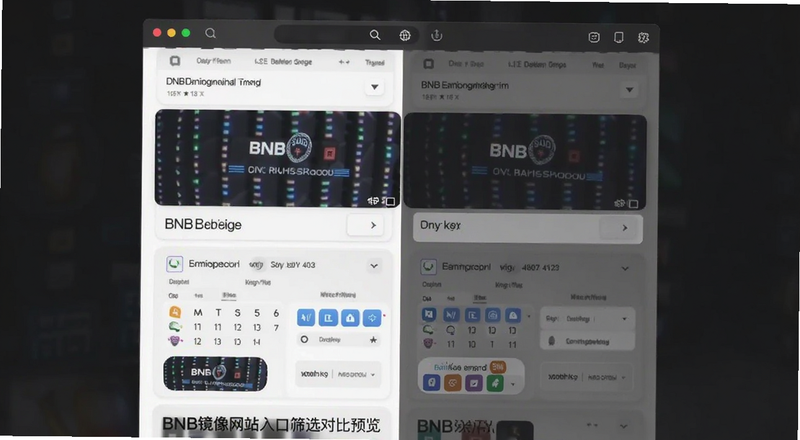Click day '7' in the left calendar
This screenshot has width=800, height=440.
coord(276,327)
